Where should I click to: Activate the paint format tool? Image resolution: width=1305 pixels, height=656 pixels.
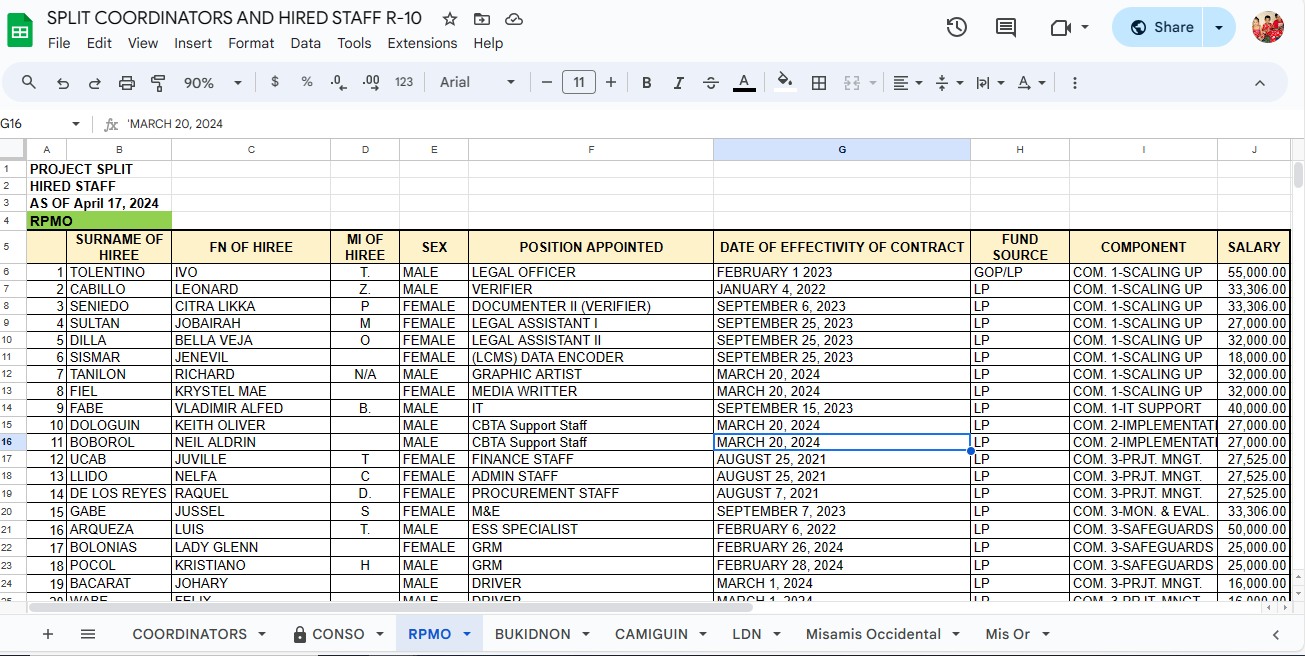tap(158, 83)
